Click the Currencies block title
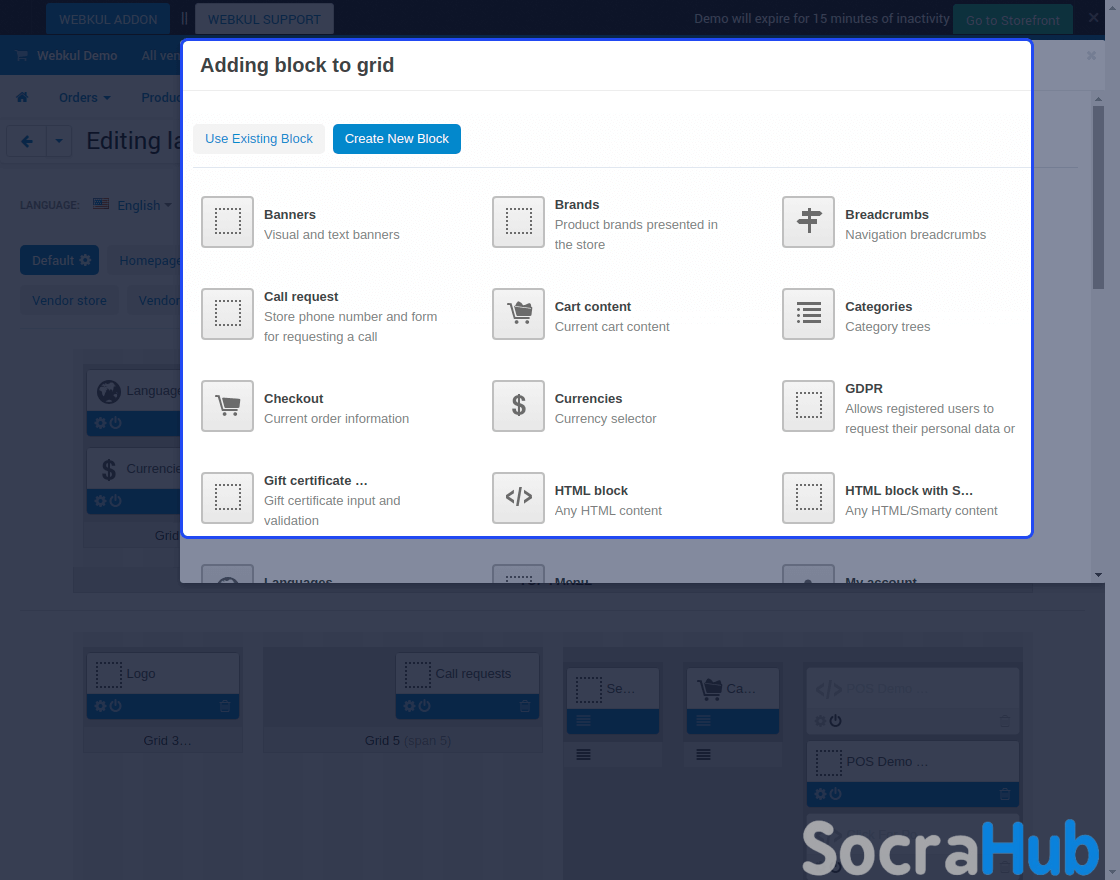 pos(588,399)
